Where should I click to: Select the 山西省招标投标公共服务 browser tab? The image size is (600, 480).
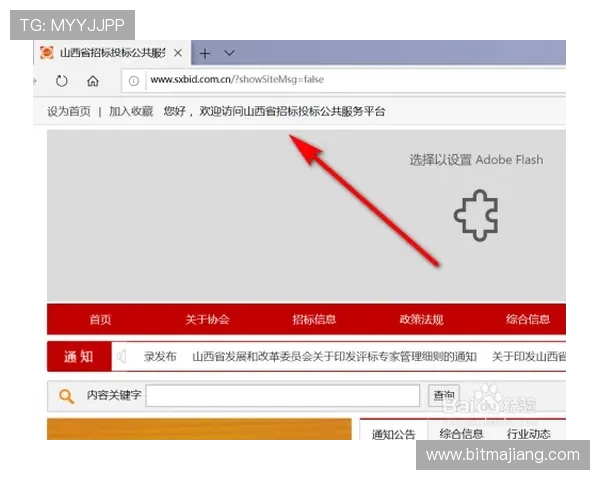coord(112,53)
